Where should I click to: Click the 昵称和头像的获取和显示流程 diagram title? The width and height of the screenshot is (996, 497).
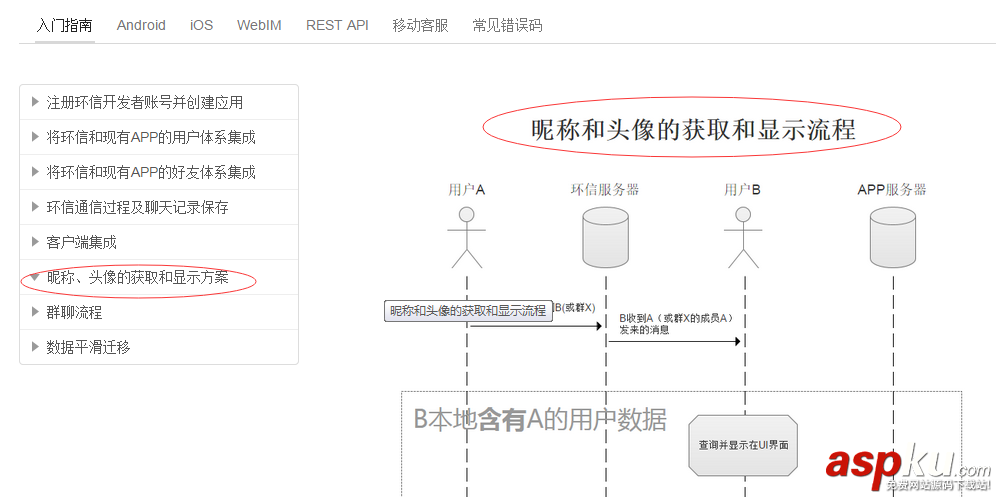click(x=693, y=130)
